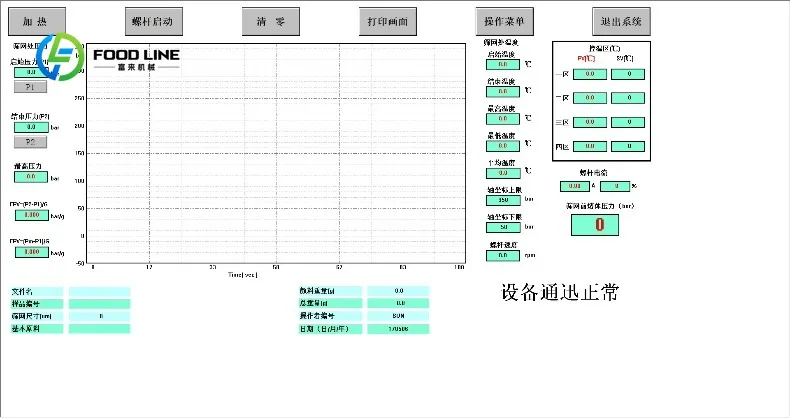Edit the 轴坐标下限 lower limit value 50
The height and width of the screenshot is (418, 790).
click(503, 228)
